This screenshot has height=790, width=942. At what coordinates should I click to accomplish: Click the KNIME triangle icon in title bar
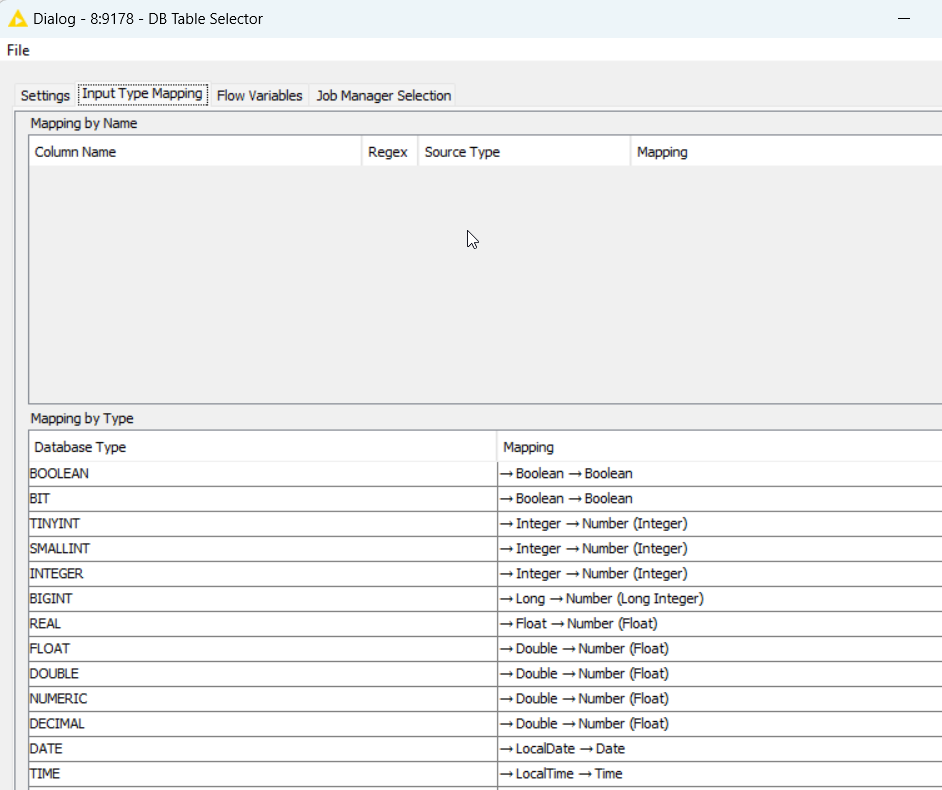[17, 19]
